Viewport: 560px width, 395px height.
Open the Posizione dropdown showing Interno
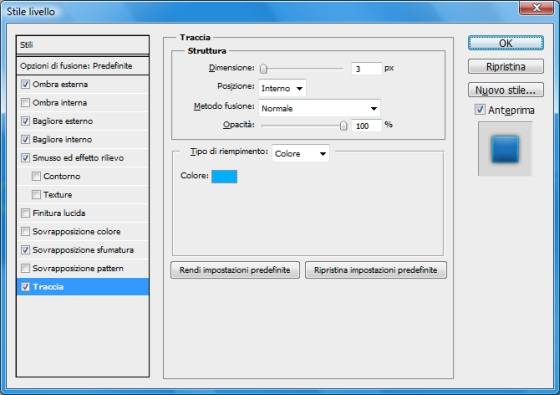(x=282, y=88)
